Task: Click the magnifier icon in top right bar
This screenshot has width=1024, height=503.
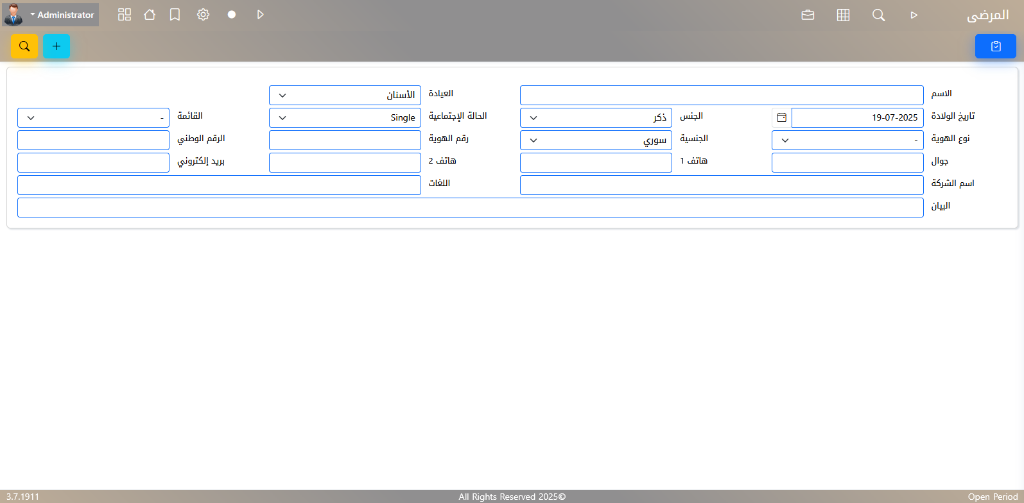Action: [x=878, y=15]
